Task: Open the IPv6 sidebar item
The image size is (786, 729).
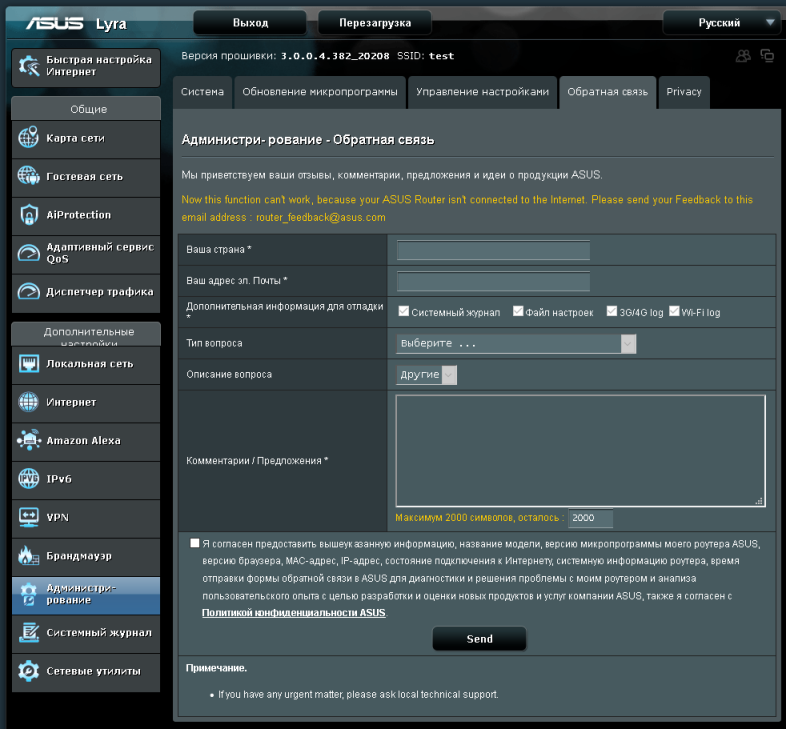Action: (x=86, y=479)
